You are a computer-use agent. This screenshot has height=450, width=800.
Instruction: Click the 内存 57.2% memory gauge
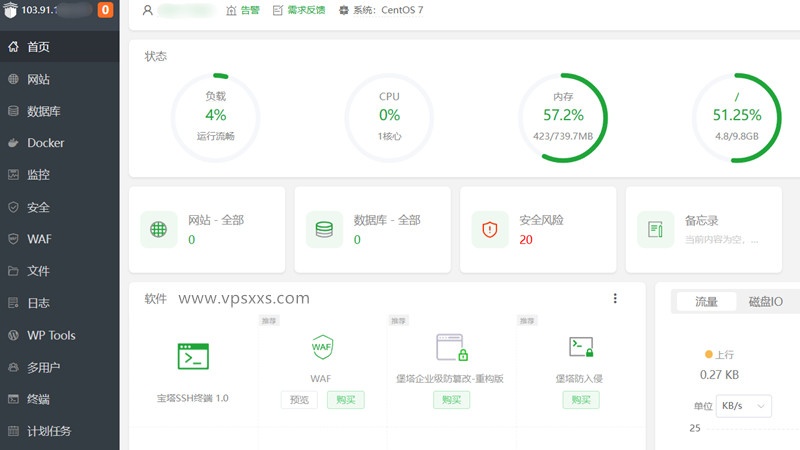pyautogui.click(x=563, y=118)
